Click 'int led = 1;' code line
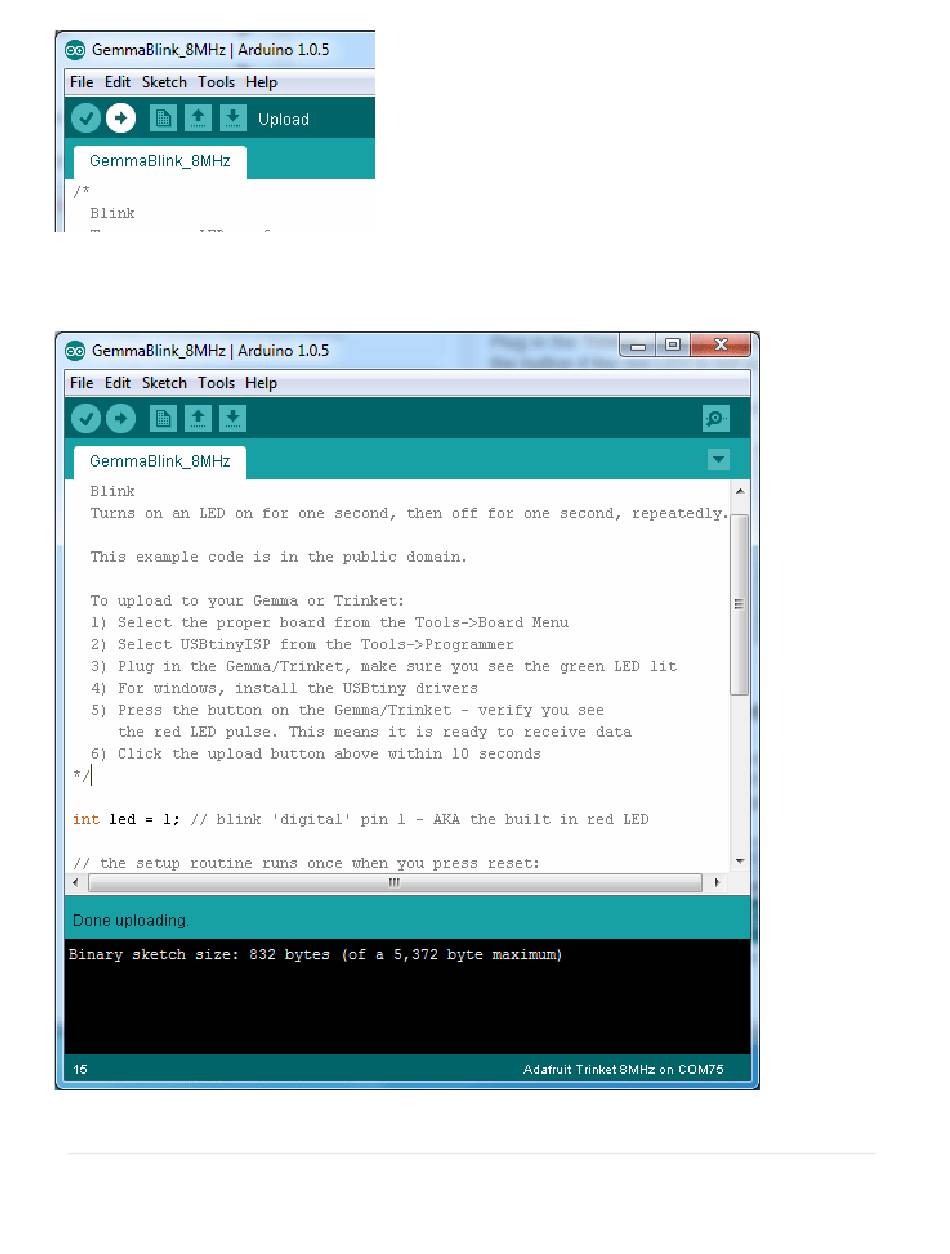This screenshot has width=950, height=1254. pos(361,819)
